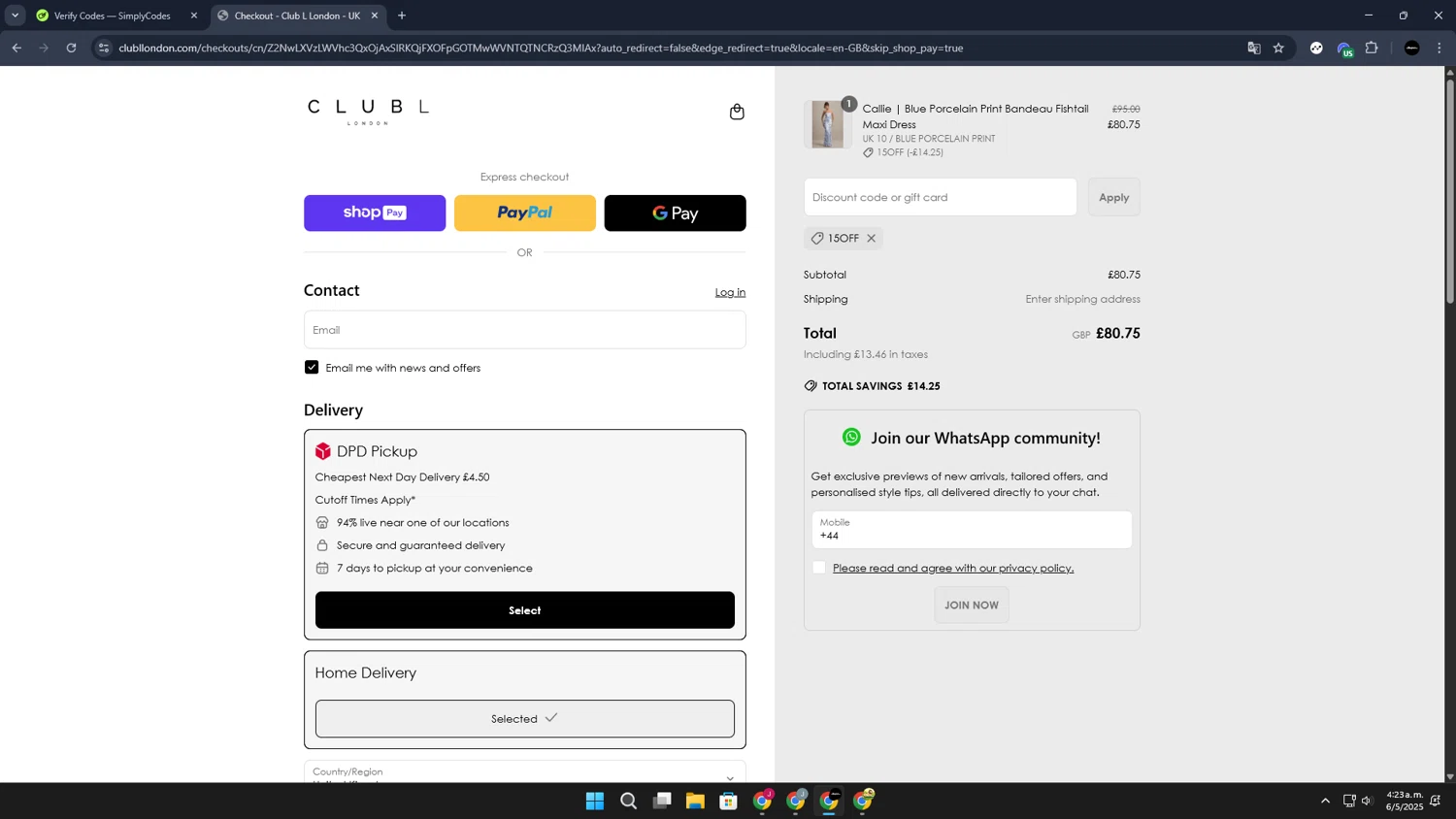Pay with PayPal express checkout
Screen dimensions: 1456x819
pos(525,213)
